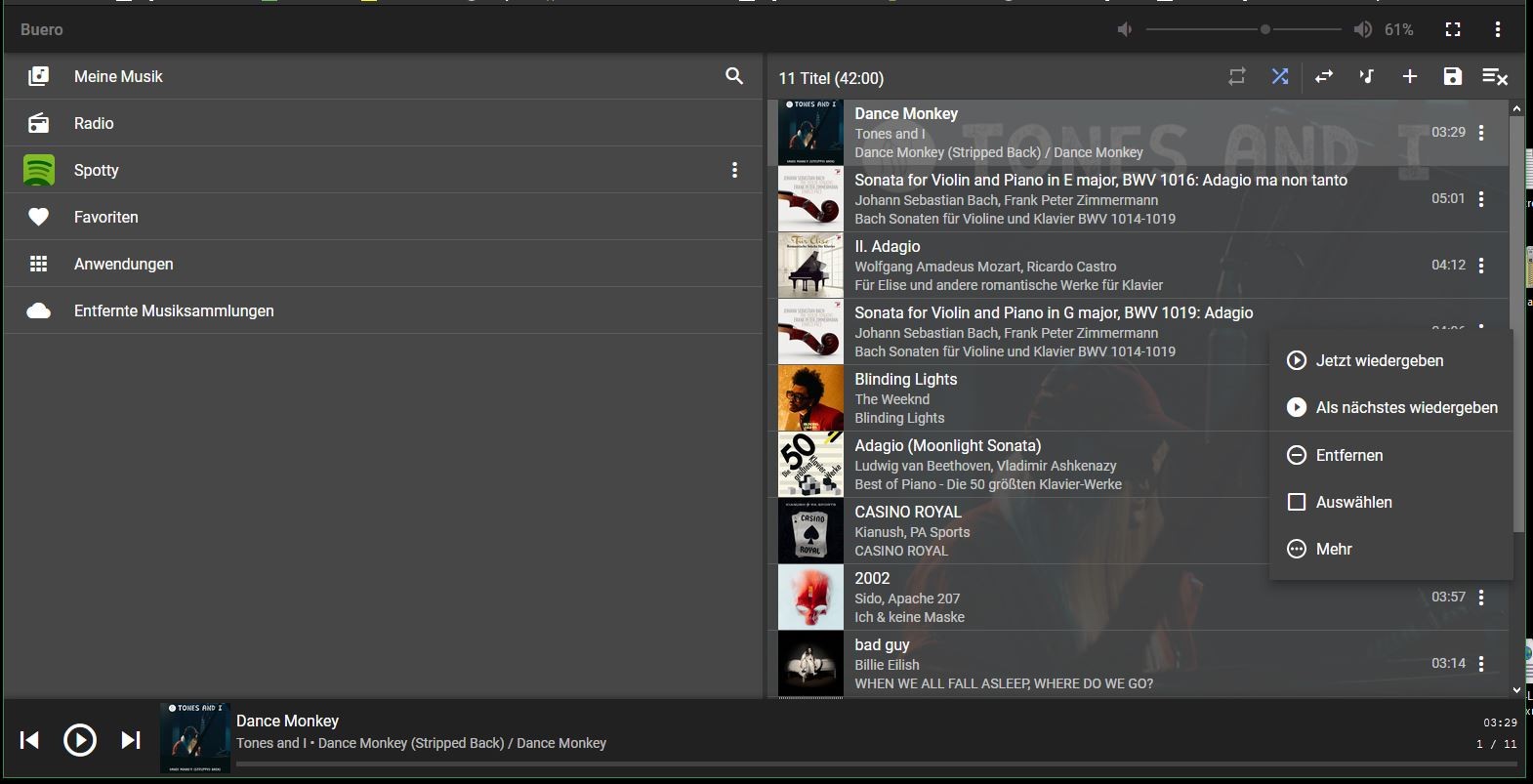Screen dimensions: 1533x784
Task: Click the plus icon in queue toolbar
Action: (1409, 76)
